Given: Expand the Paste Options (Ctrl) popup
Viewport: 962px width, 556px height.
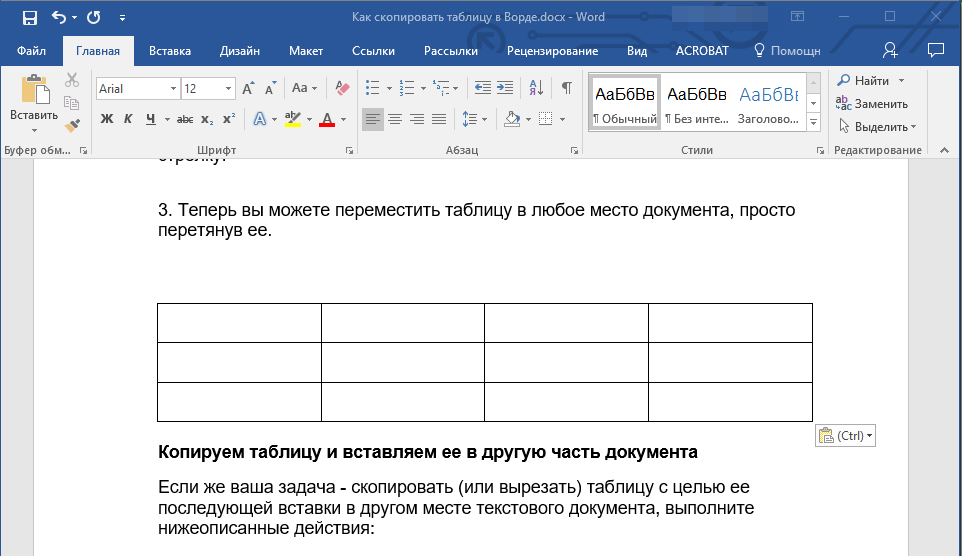Looking at the screenshot, I should (x=846, y=436).
